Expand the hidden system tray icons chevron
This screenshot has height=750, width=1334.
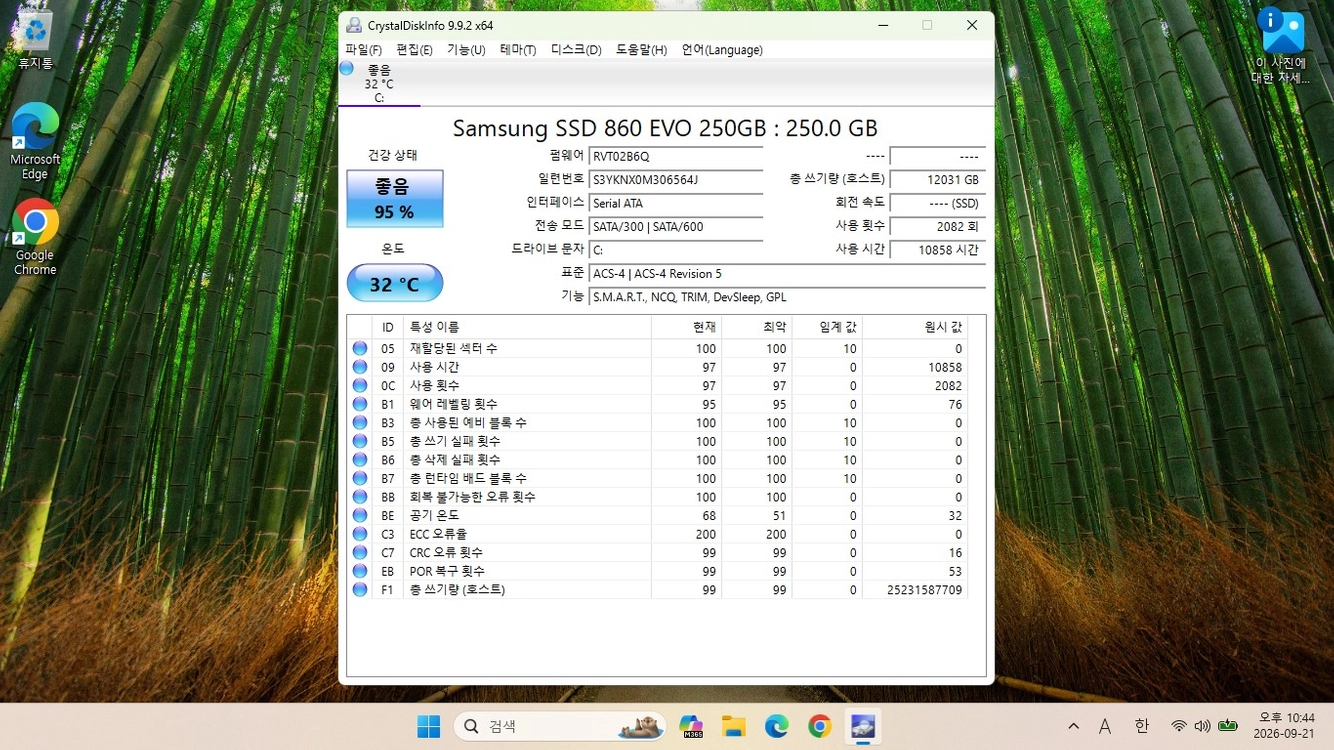point(1073,726)
